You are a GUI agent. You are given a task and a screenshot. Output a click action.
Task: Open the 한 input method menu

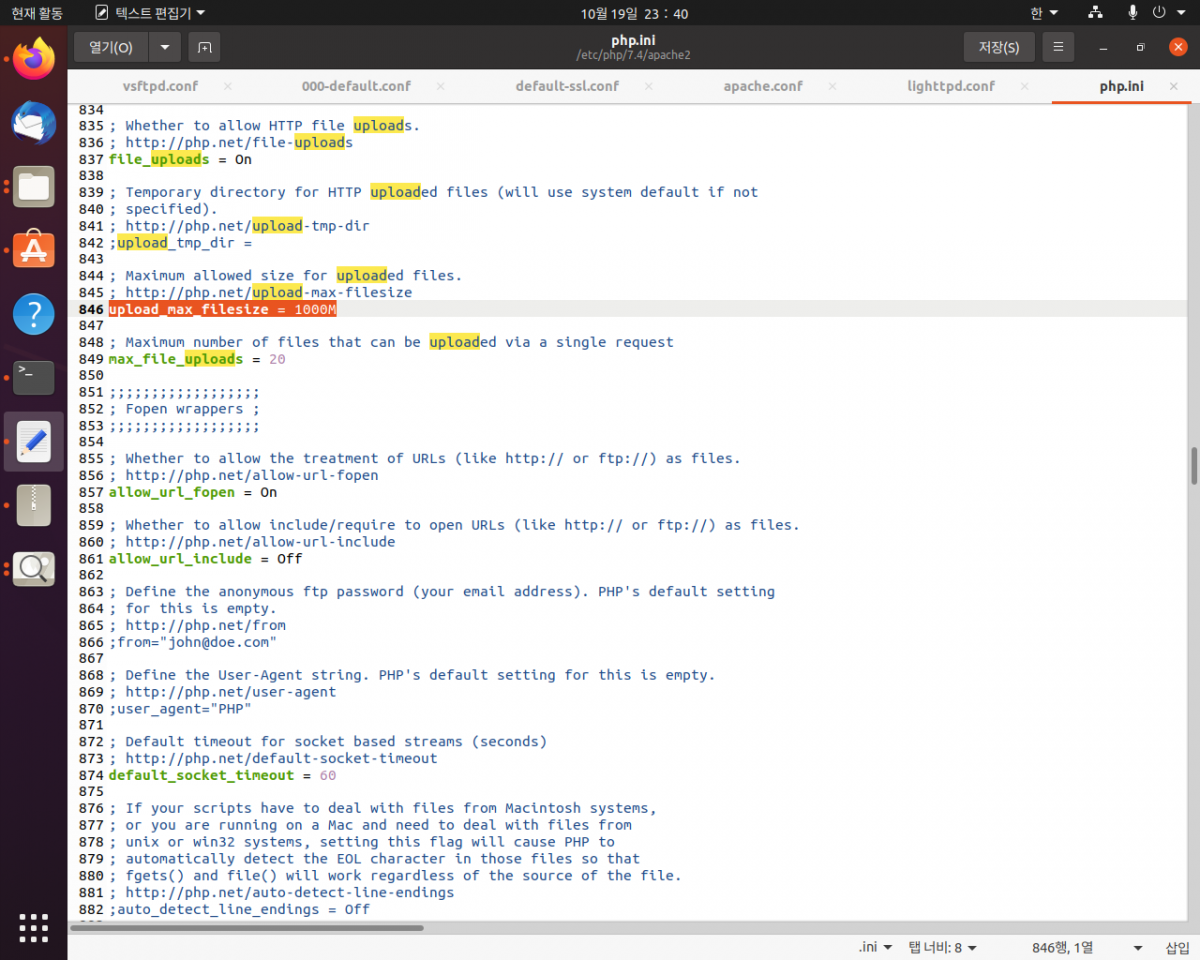click(x=1044, y=13)
